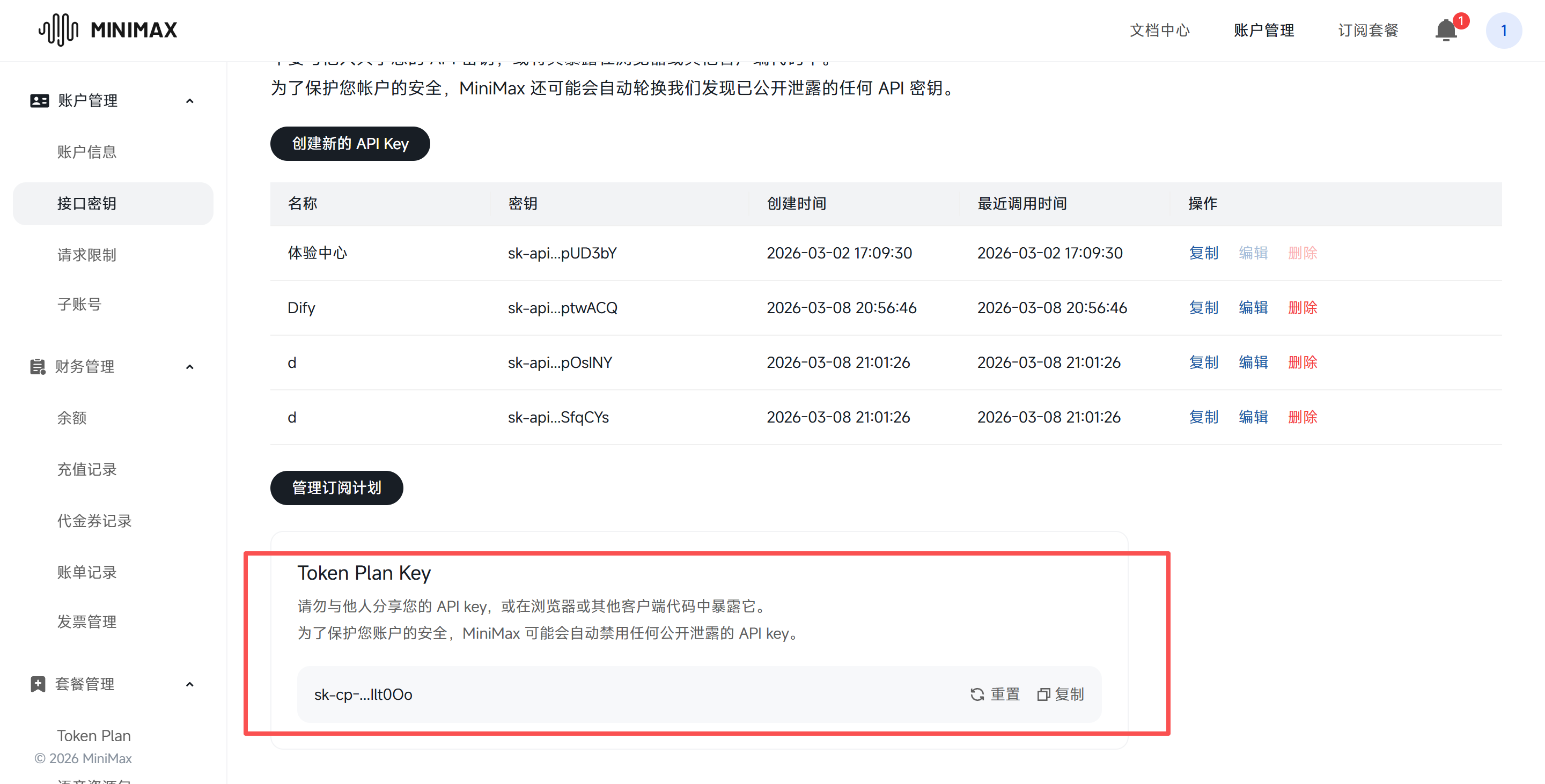Select 接口密钥 in the sidebar
This screenshot has height=784, width=1545.
pos(113,203)
